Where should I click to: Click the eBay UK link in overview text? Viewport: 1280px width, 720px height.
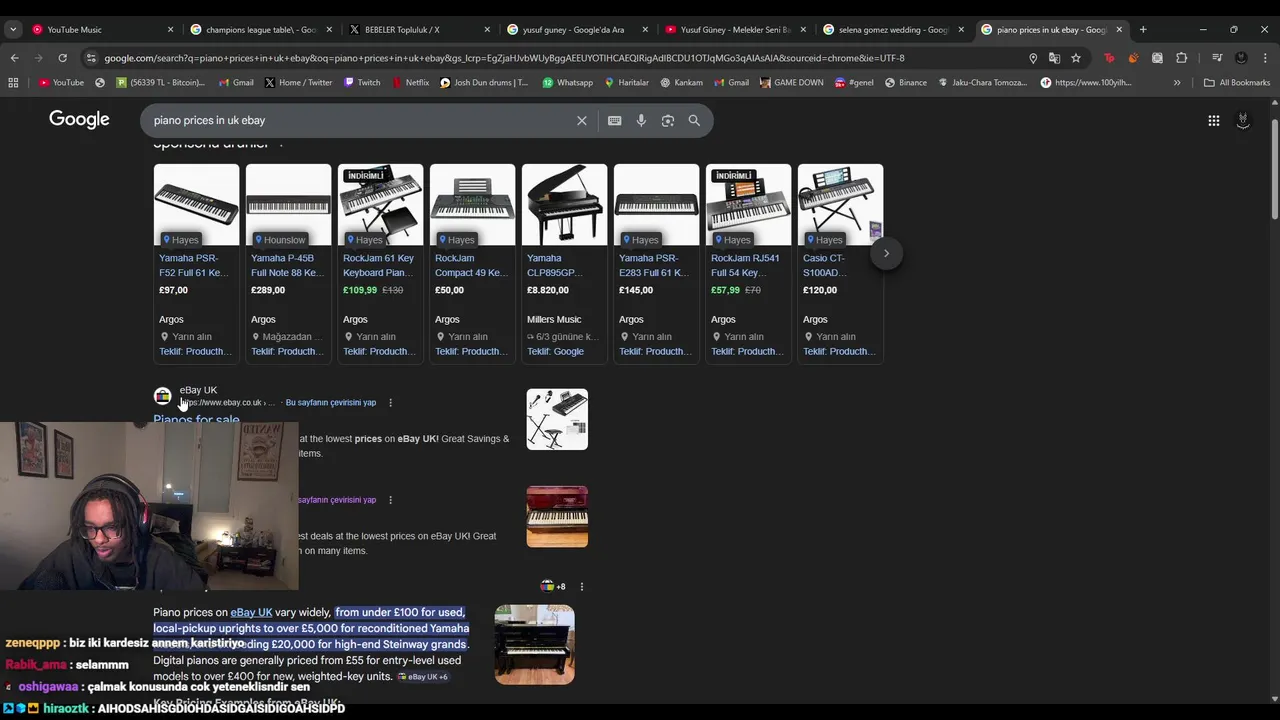coord(251,612)
